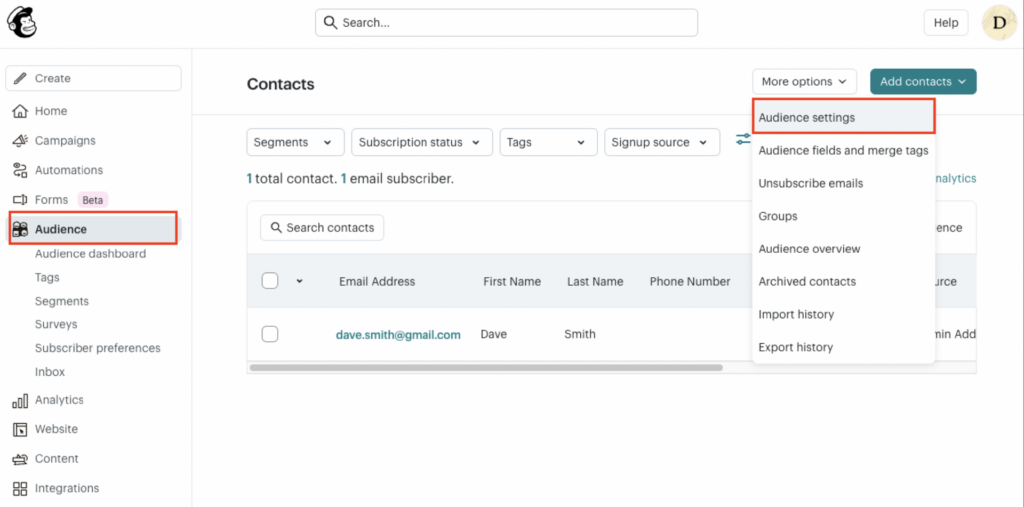Expand the Segments filter dropdown

pos(295,142)
